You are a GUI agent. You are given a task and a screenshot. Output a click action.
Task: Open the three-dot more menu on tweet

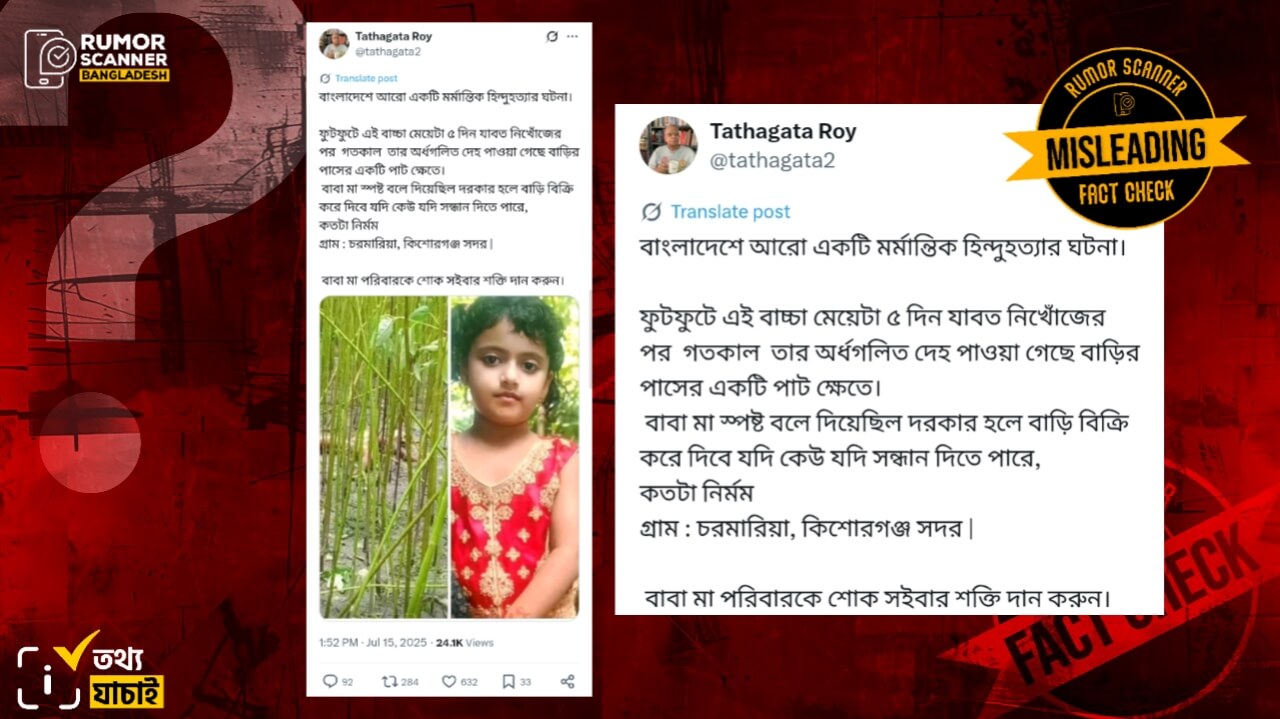572,36
